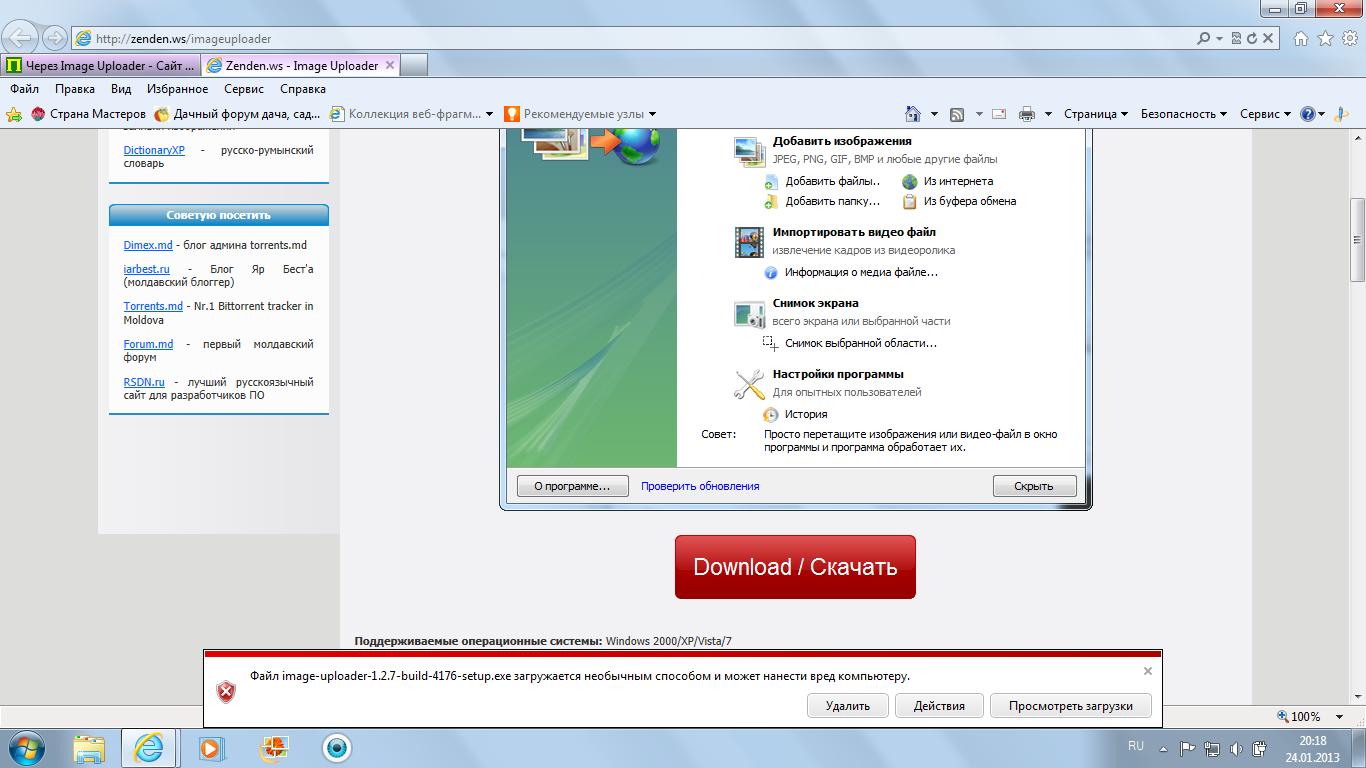1366x768 pixels.
Task: Click Проверить обновления link
Action: pos(700,486)
